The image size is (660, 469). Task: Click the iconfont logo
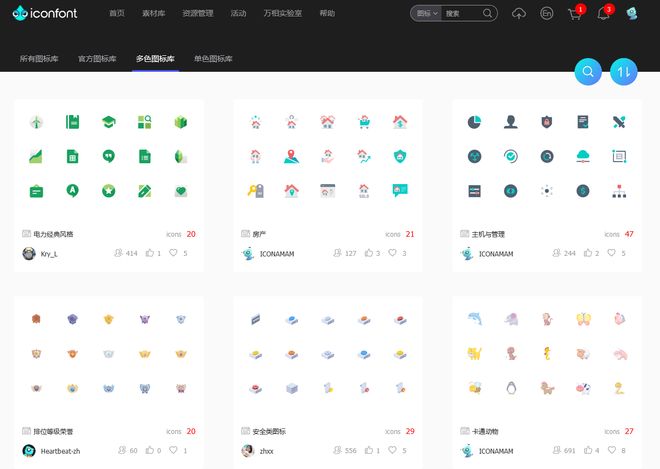pos(45,13)
